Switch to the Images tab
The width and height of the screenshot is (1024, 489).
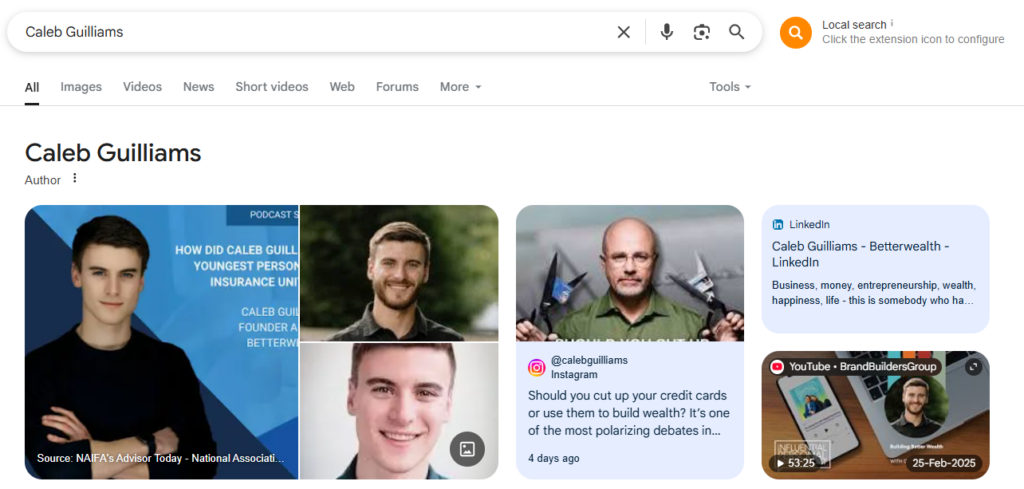click(x=81, y=87)
